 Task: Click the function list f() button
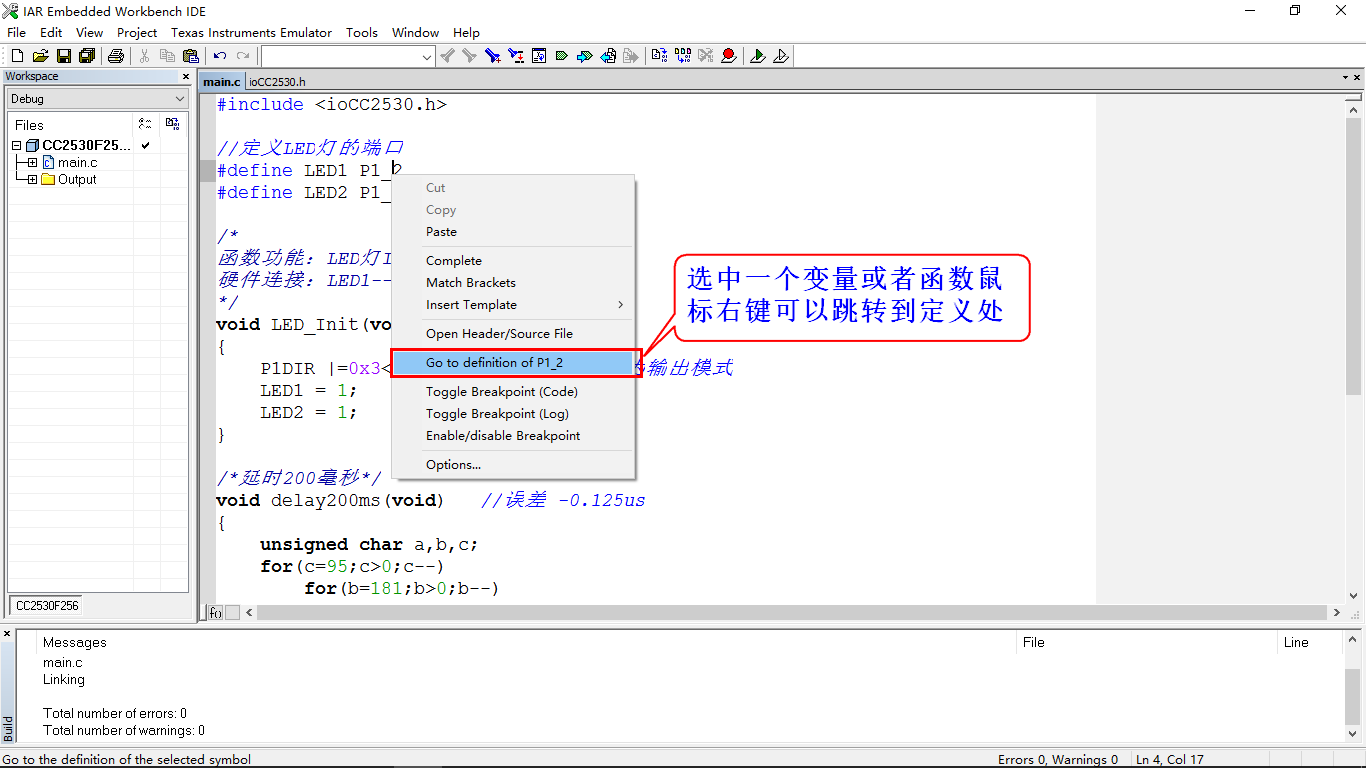click(x=215, y=612)
